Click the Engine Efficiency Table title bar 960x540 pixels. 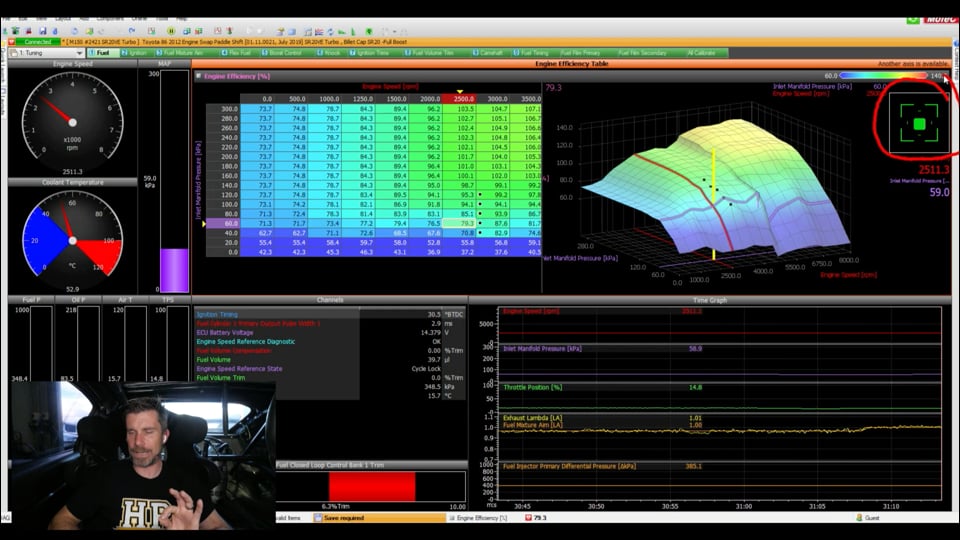pyautogui.click(x=571, y=64)
